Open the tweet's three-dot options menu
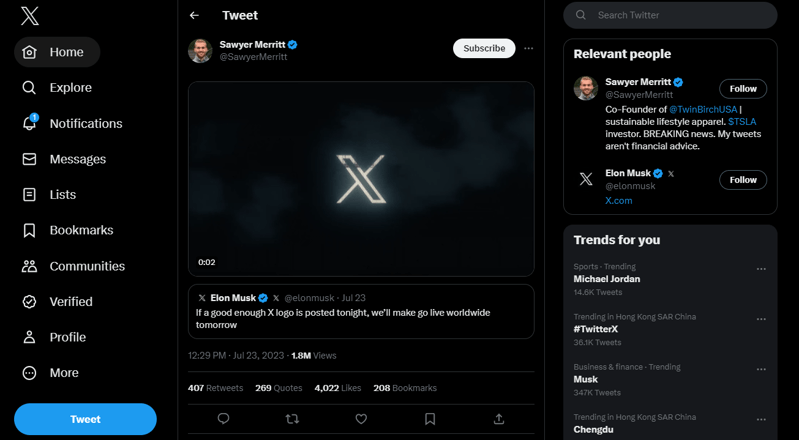This screenshot has width=799, height=440. click(x=528, y=48)
